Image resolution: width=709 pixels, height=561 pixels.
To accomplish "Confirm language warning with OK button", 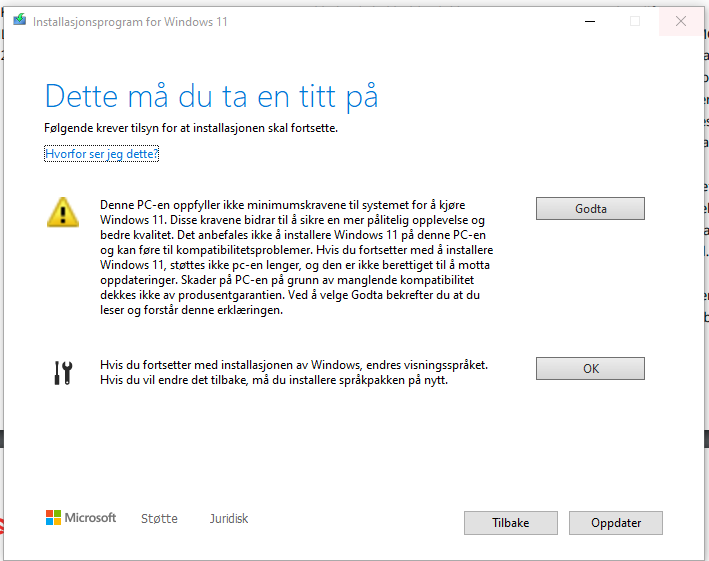I will click(x=590, y=368).
